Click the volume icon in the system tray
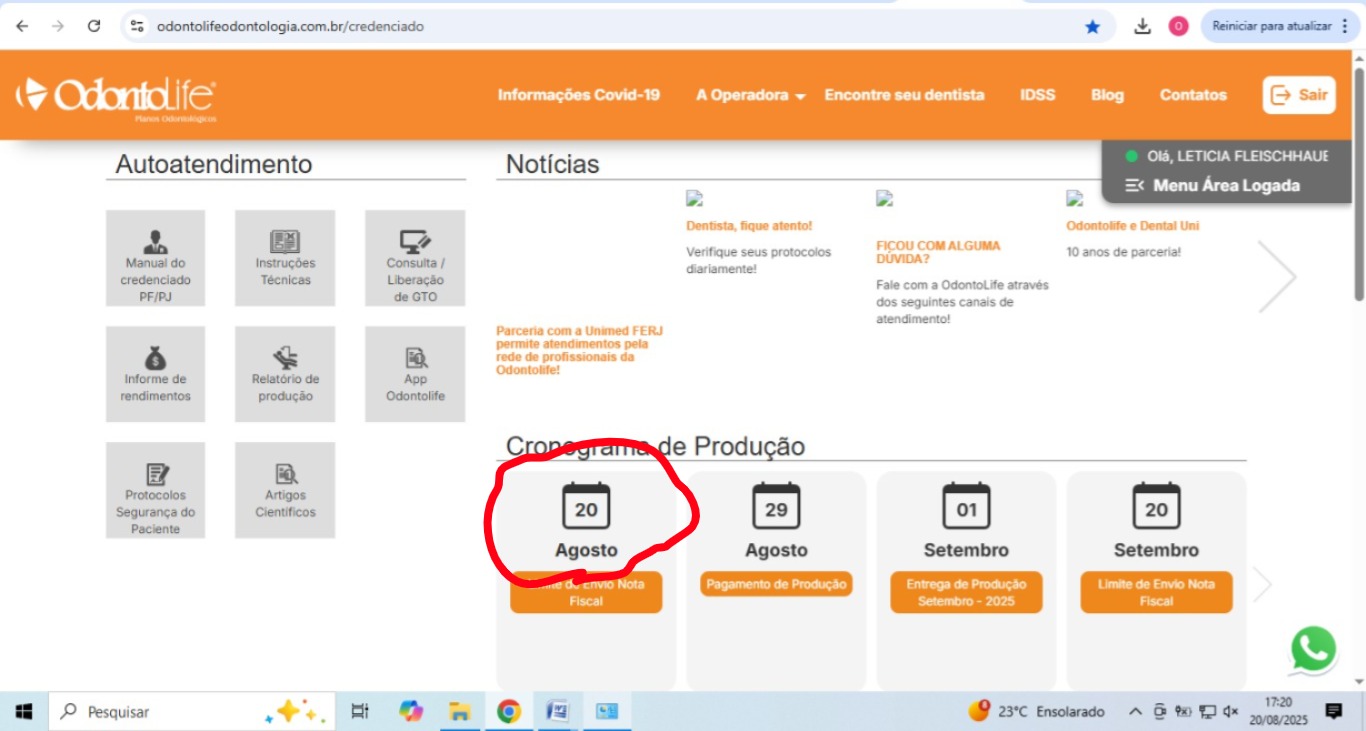Screen dimensions: 1366x731 [1230, 712]
